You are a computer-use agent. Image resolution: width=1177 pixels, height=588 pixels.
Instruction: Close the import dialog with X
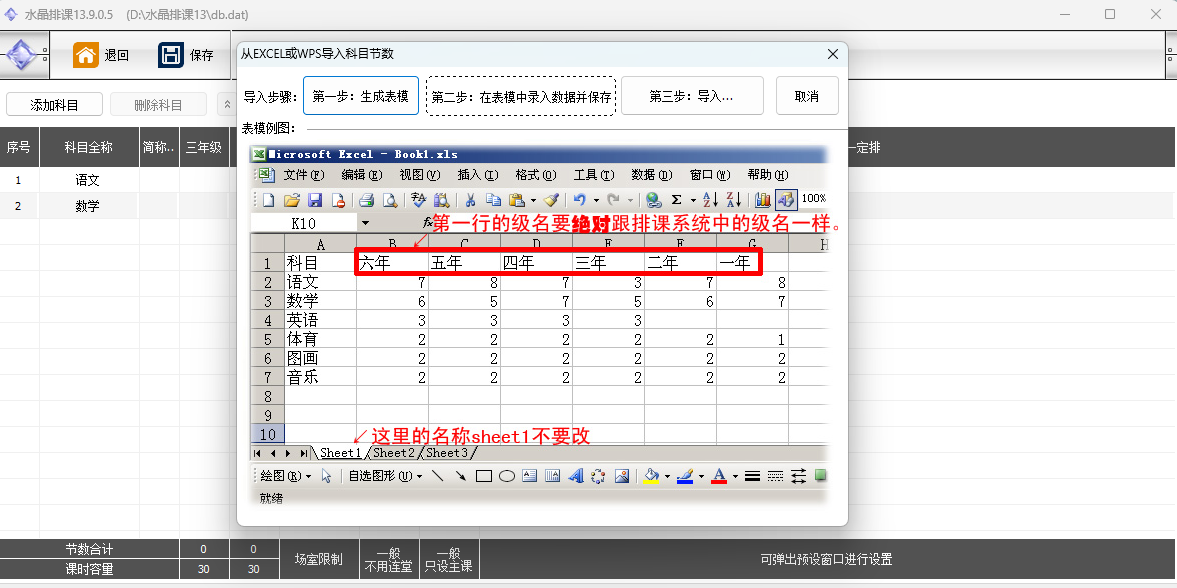point(832,55)
